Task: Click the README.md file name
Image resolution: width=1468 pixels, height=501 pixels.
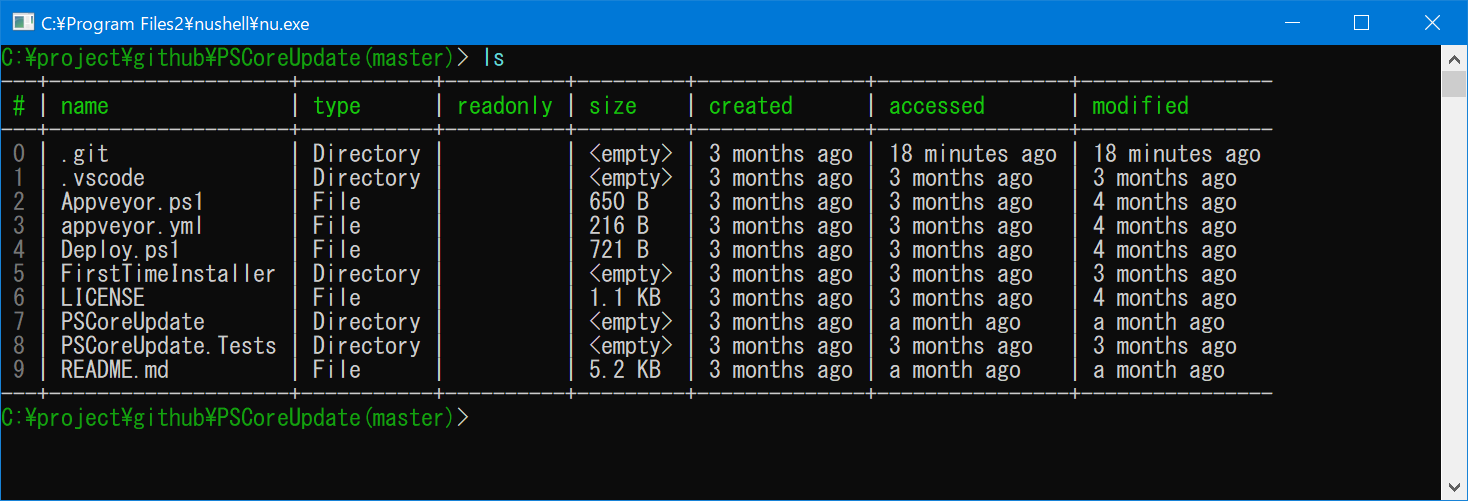Action: tap(115, 370)
